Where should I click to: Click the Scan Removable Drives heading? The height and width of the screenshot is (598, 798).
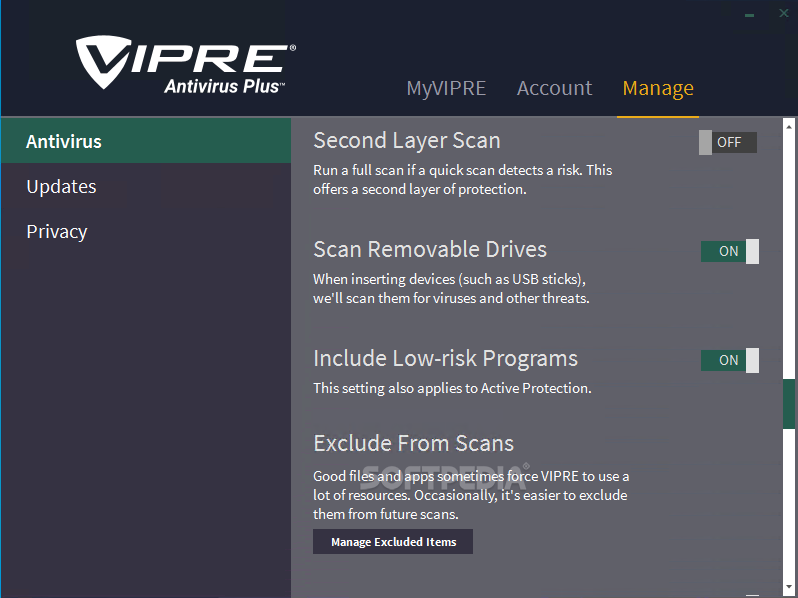pos(430,249)
